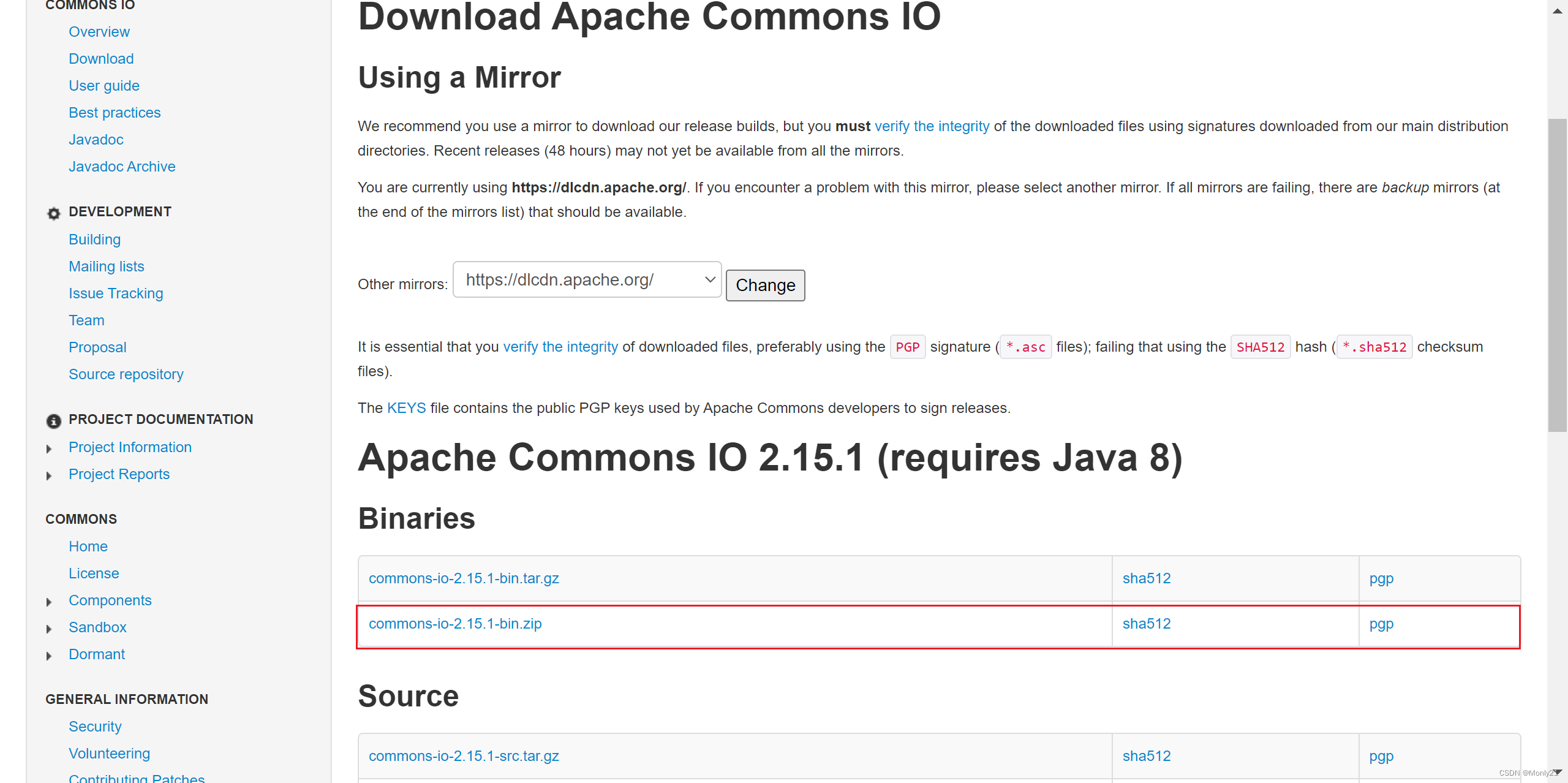Click the verify the integrity link
This screenshot has width=1568, height=783.
pyautogui.click(x=932, y=126)
